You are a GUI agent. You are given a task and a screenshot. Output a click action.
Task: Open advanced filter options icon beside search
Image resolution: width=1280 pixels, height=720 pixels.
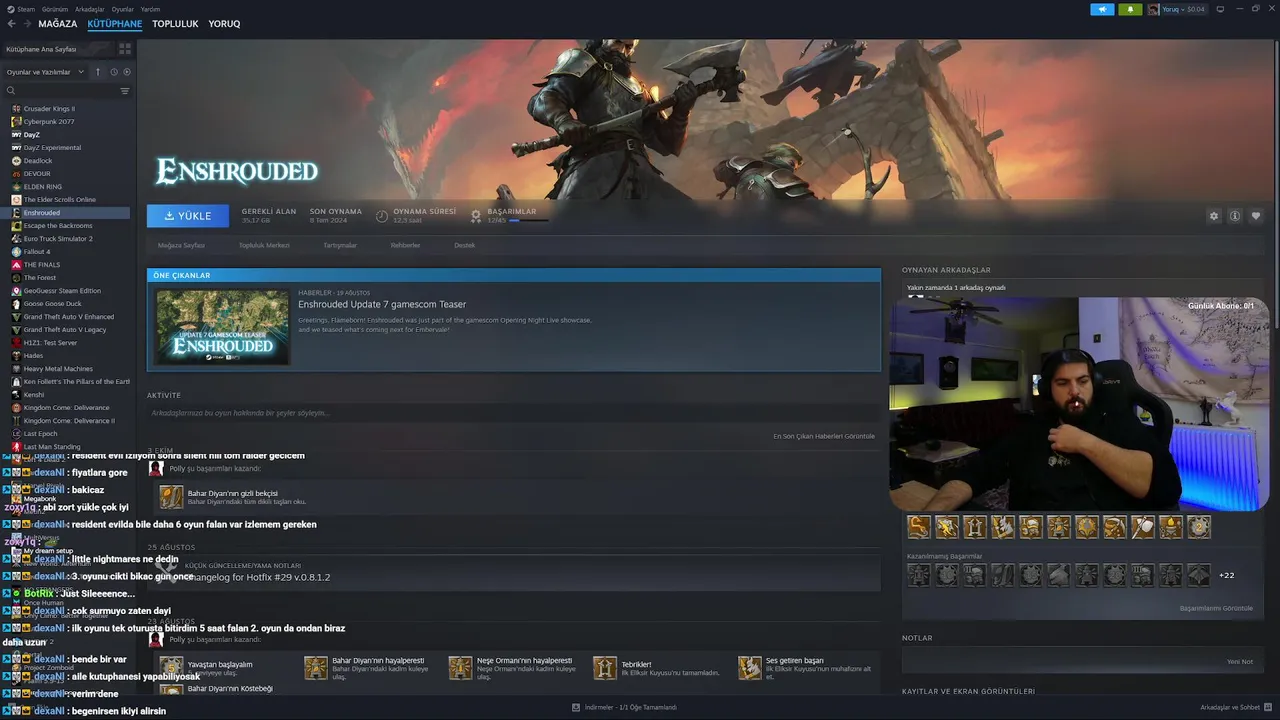click(125, 91)
